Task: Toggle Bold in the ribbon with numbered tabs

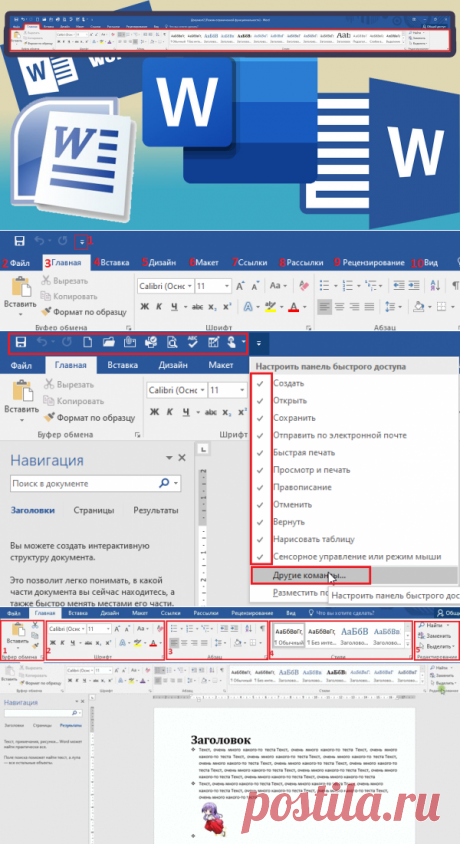Action: coord(144,307)
